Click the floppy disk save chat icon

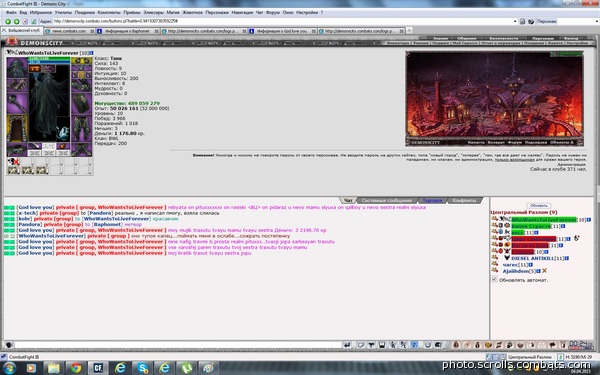click(x=382, y=345)
